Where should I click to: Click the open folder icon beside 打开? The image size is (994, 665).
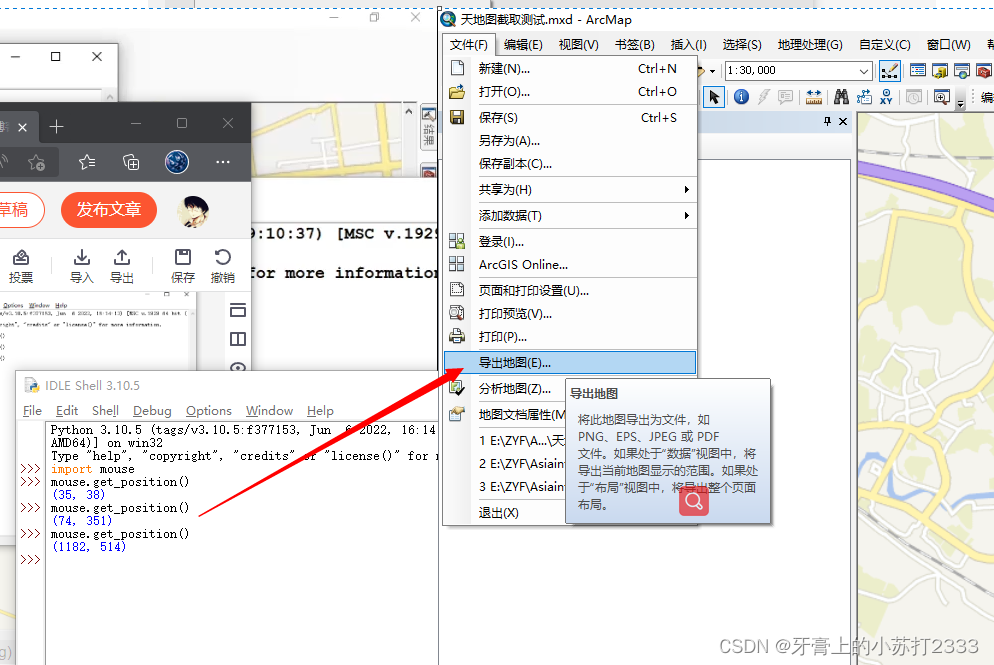coord(457,91)
